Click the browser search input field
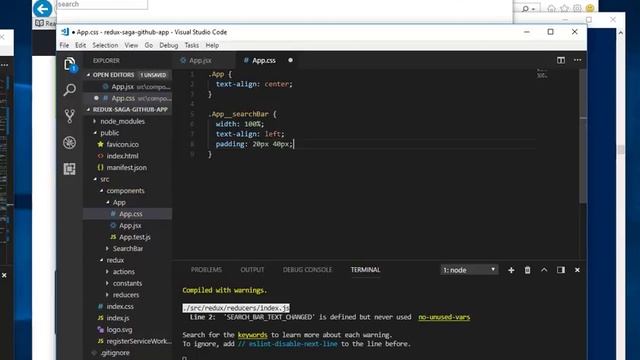640x360 pixels. coord(102,4)
